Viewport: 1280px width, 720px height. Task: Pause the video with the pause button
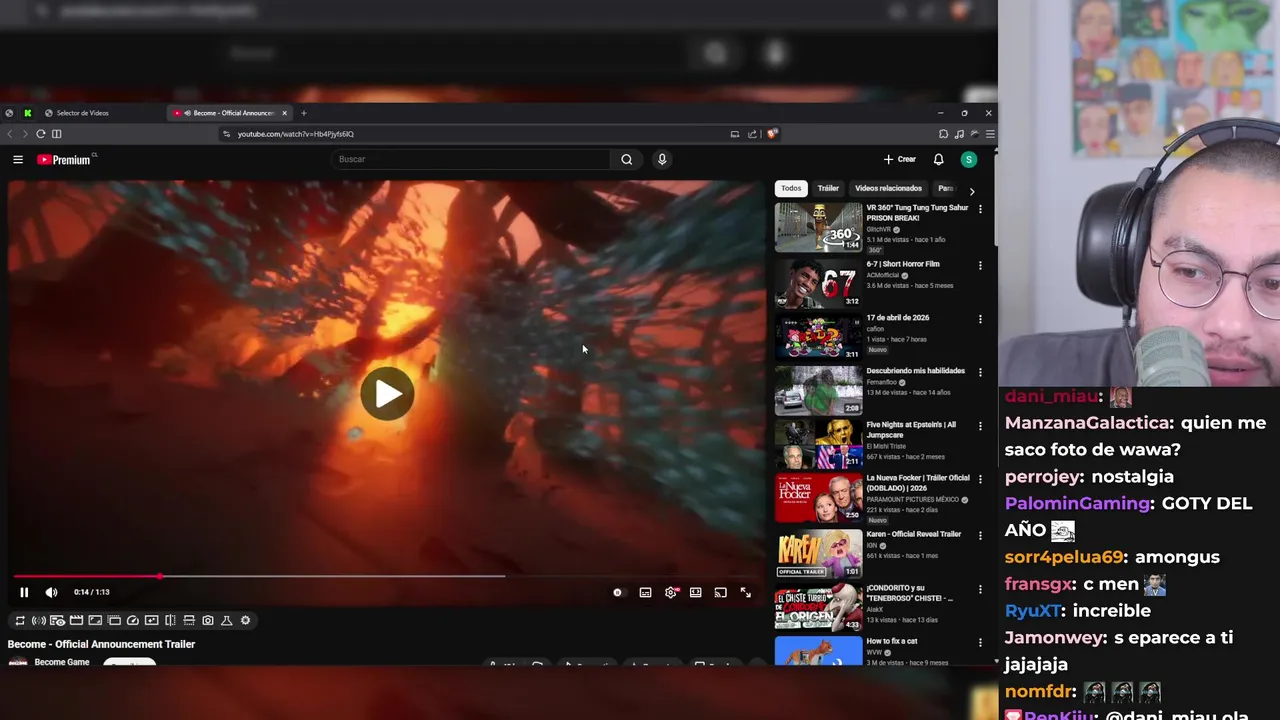pyautogui.click(x=24, y=592)
